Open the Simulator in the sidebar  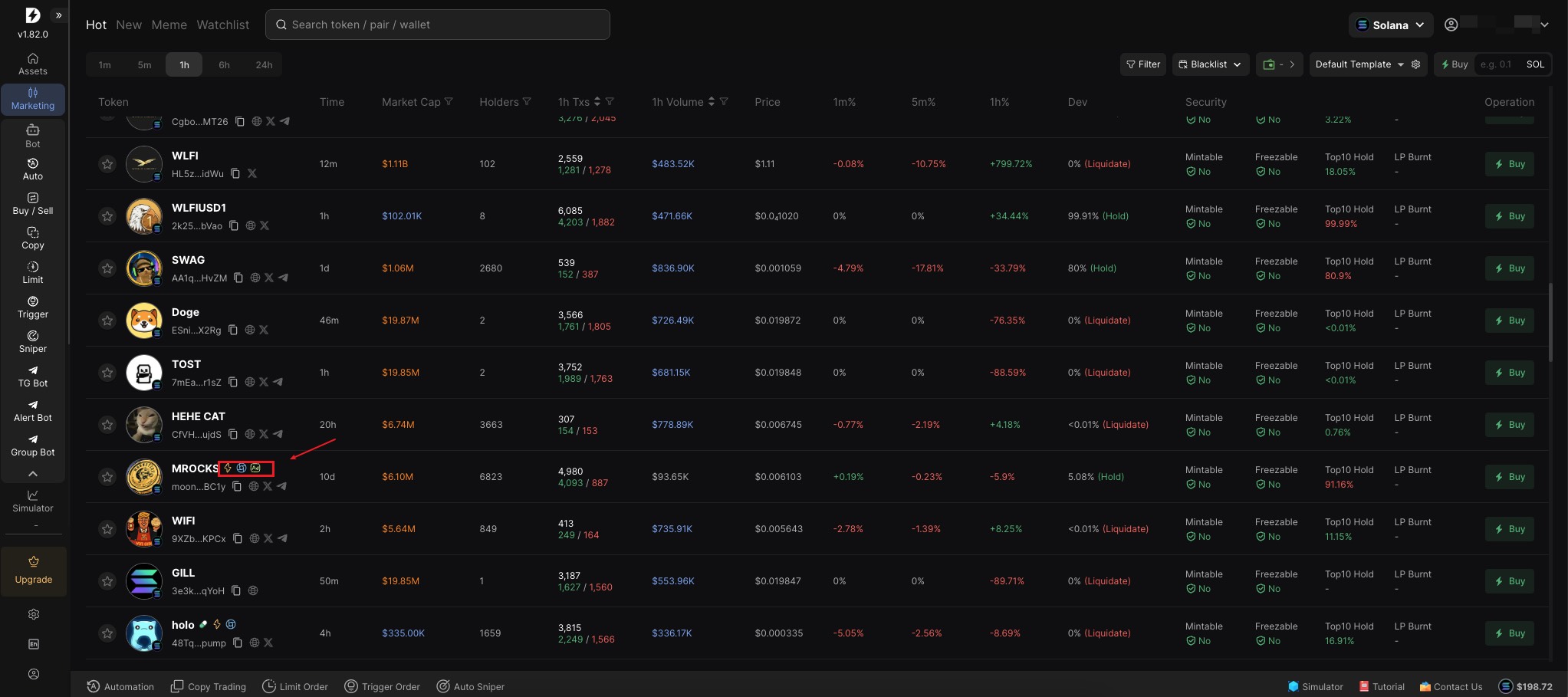[x=32, y=501]
